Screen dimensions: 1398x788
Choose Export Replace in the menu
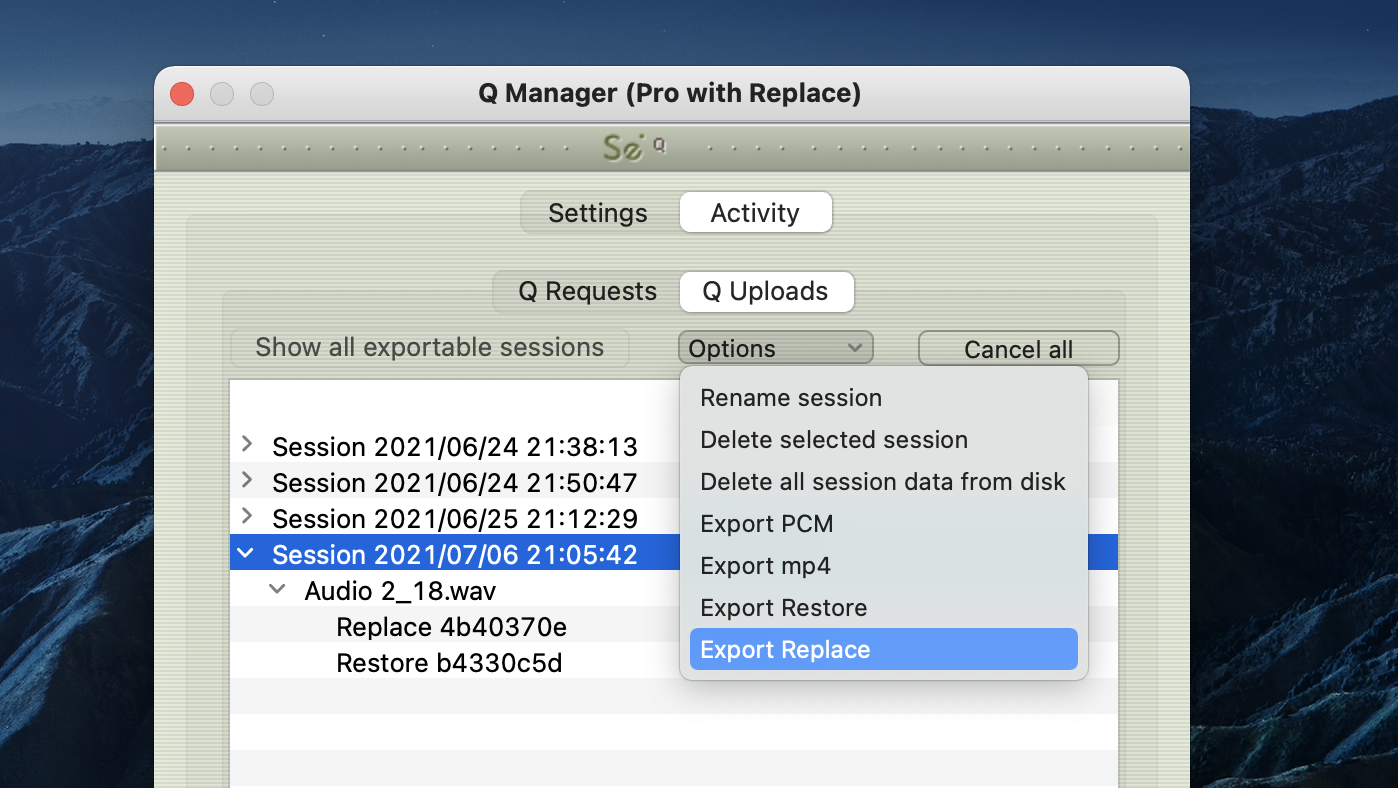point(785,650)
